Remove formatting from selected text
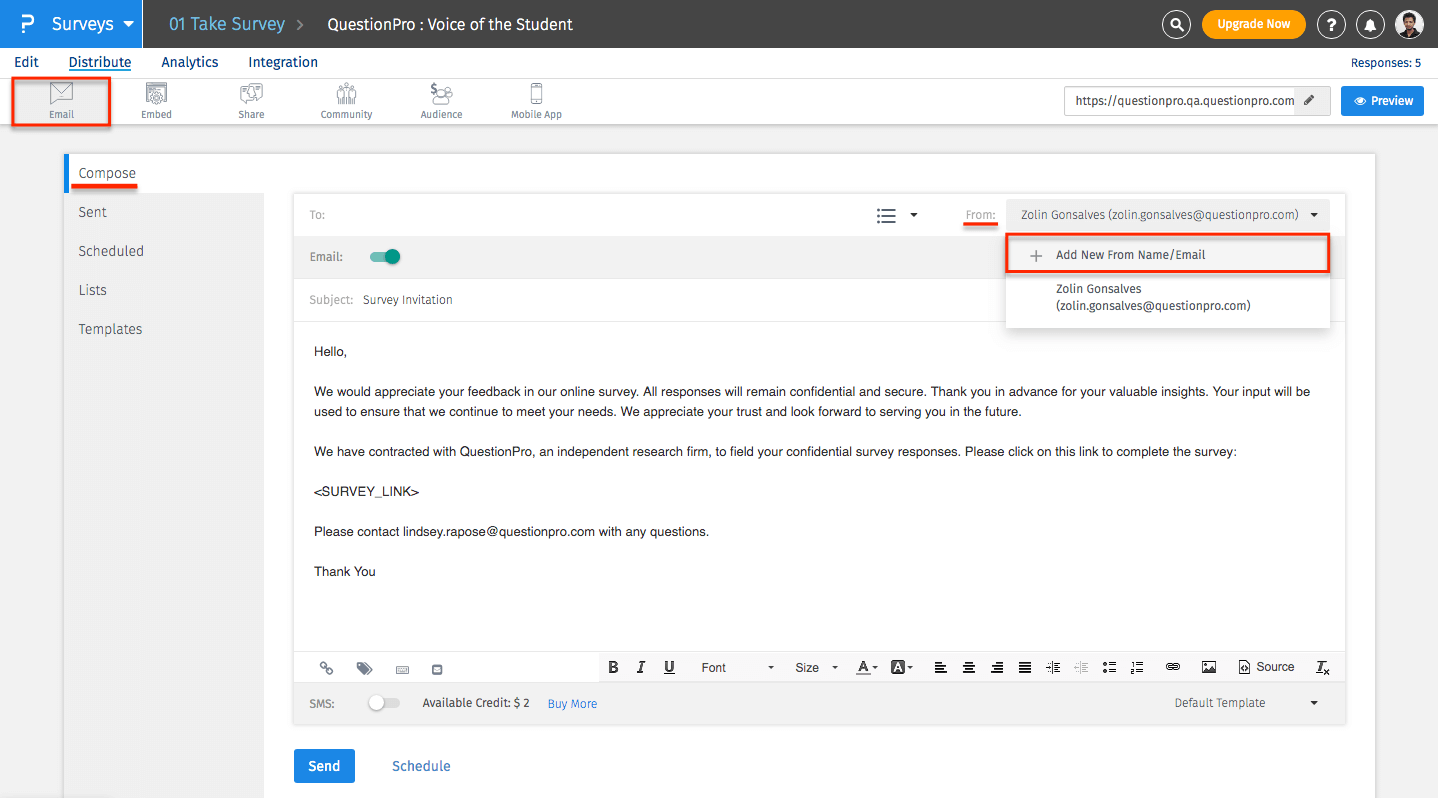The height and width of the screenshot is (798, 1438). 1323,668
